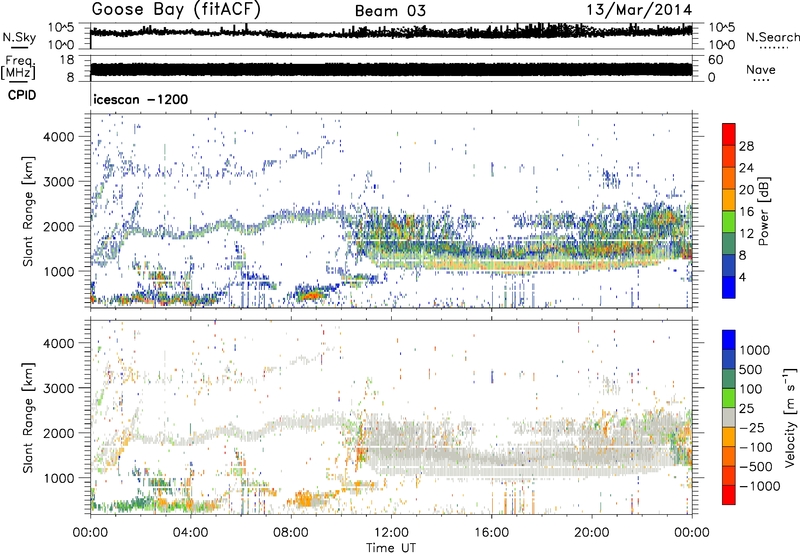Screen dimensions: 800x554
Task: Select the 'Goose Bay (fitACF)' title text
Action: [x=176, y=10]
